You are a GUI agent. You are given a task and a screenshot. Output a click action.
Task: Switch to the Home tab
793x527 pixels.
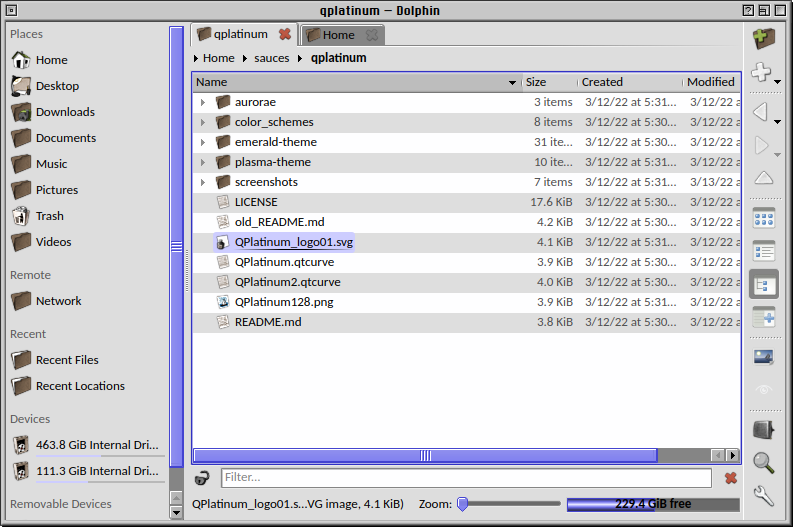(x=343, y=35)
